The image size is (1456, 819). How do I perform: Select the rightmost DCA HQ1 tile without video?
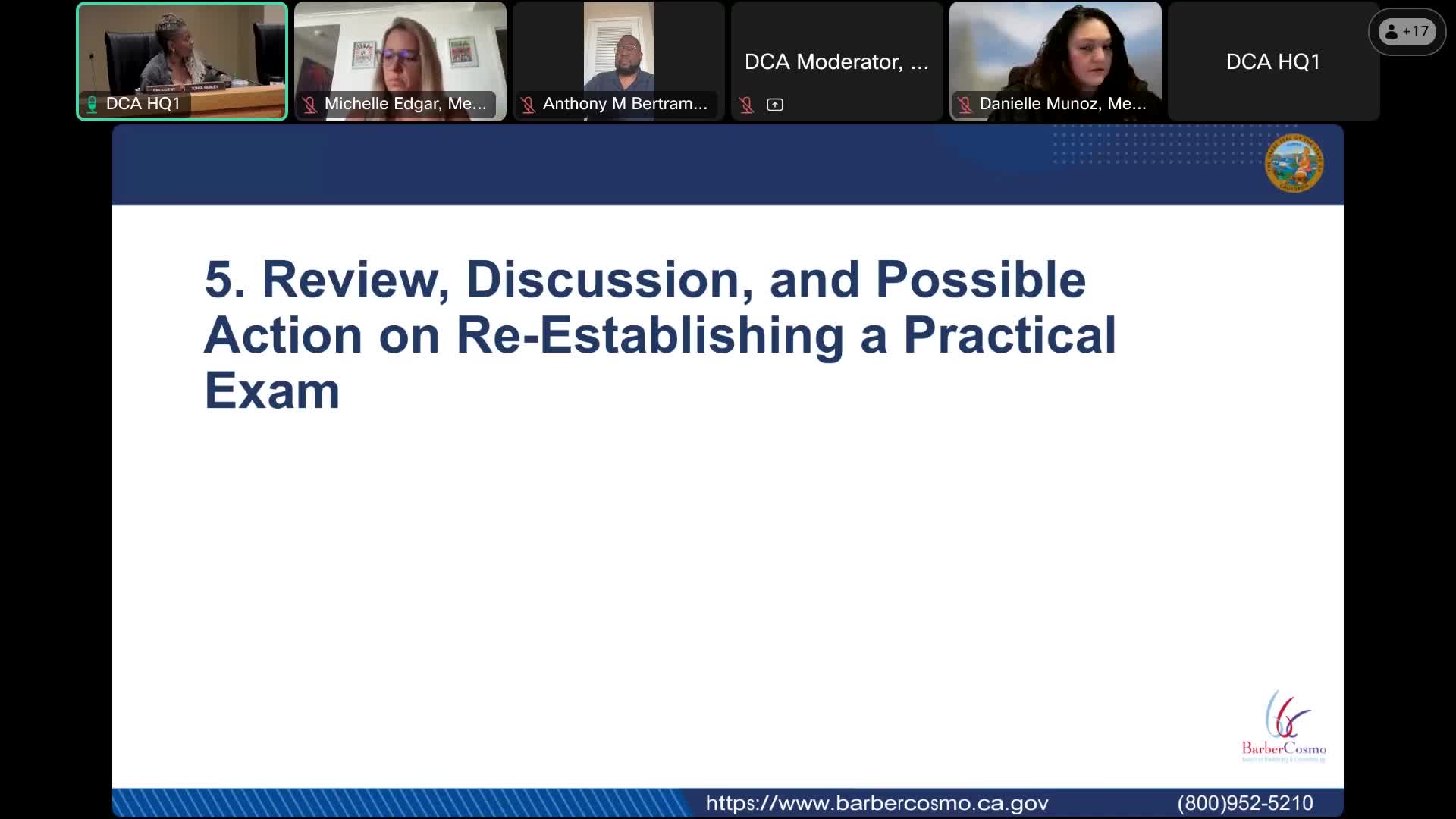click(x=1273, y=61)
